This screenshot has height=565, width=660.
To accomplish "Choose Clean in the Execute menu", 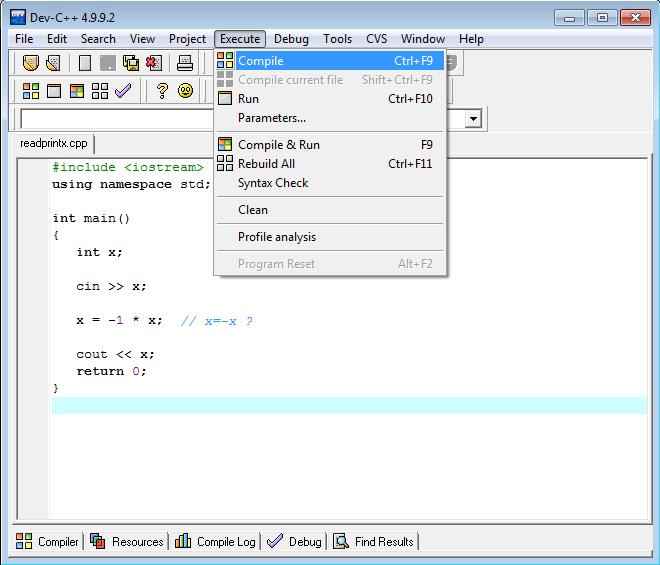I will pos(330,210).
